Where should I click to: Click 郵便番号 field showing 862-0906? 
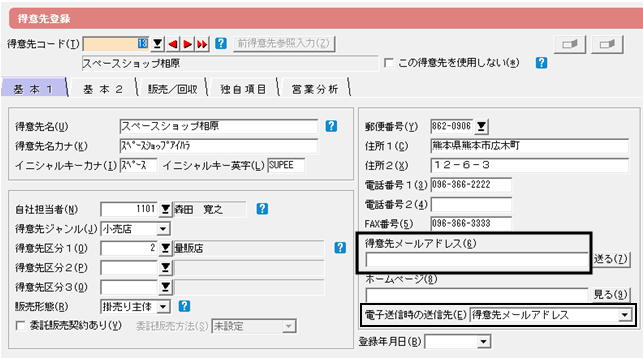coord(451,126)
